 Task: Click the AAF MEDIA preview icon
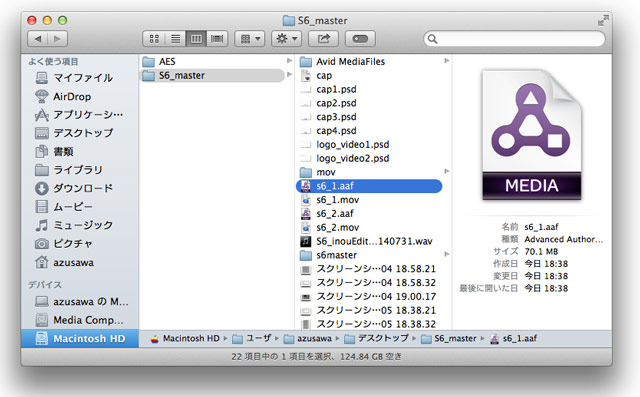pyautogui.click(x=532, y=135)
